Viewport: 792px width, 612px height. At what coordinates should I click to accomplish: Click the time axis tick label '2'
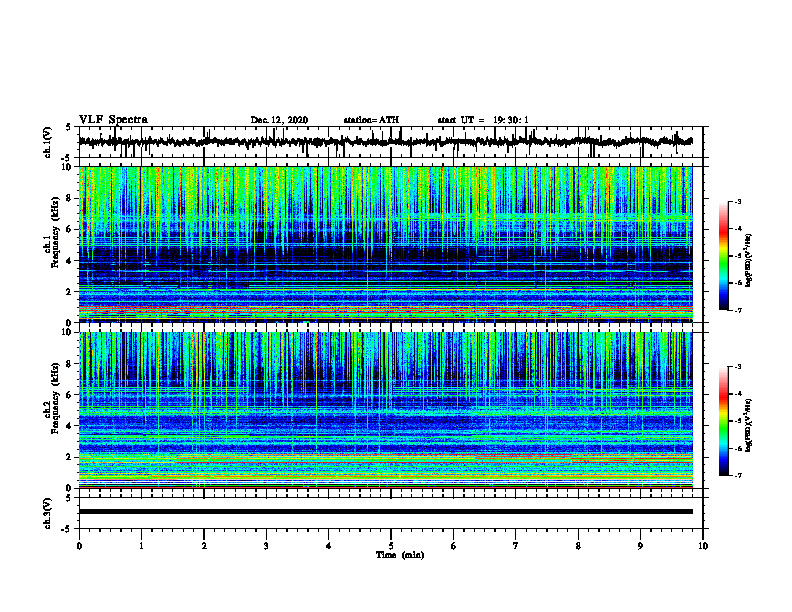coord(204,546)
